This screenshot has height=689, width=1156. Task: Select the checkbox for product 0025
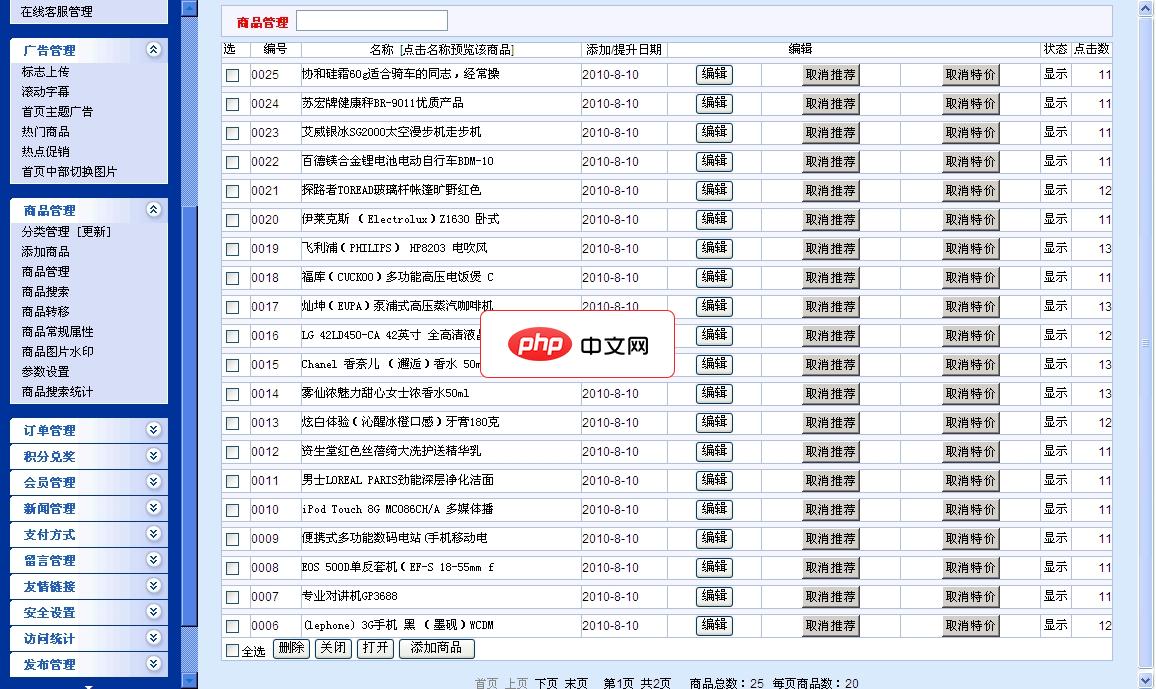[230, 74]
